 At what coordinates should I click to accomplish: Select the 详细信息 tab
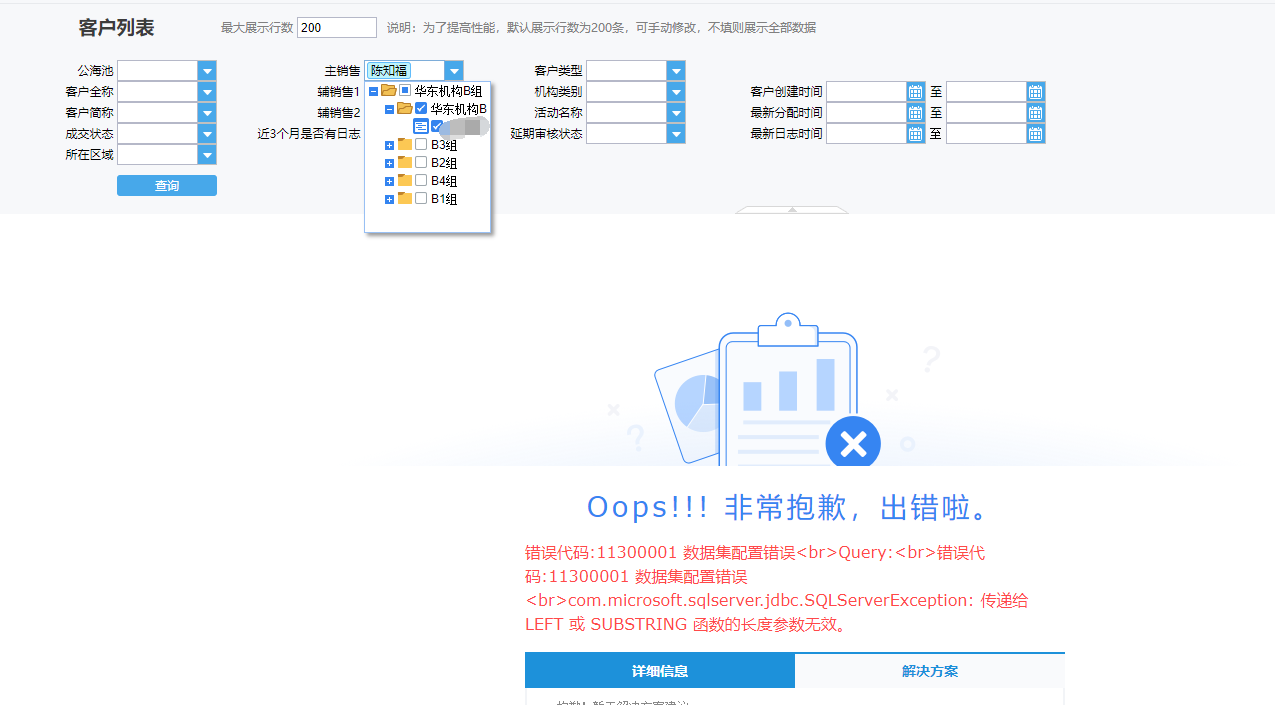pos(660,671)
